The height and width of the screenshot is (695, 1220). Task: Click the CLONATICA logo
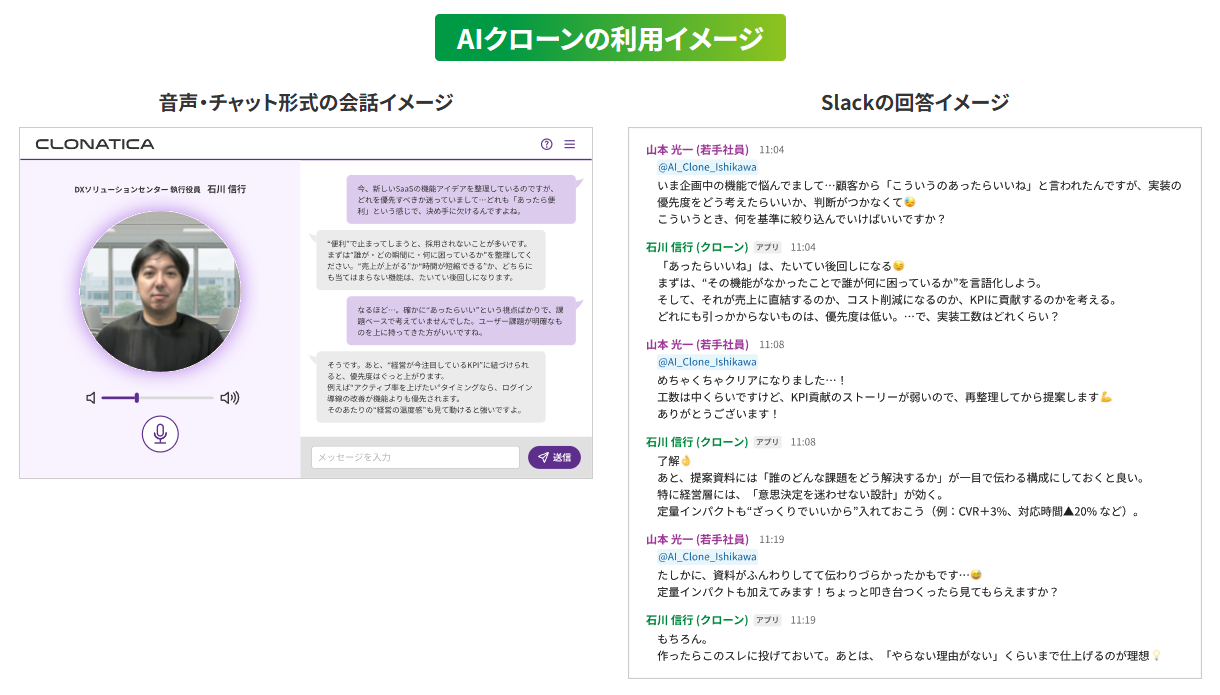pos(95,144)
